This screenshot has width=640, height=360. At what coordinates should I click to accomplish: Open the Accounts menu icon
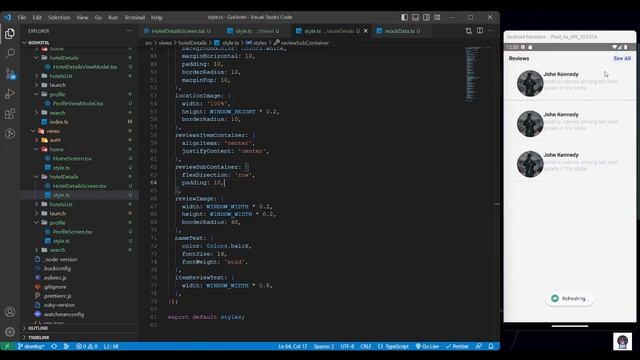coord(10,312)
